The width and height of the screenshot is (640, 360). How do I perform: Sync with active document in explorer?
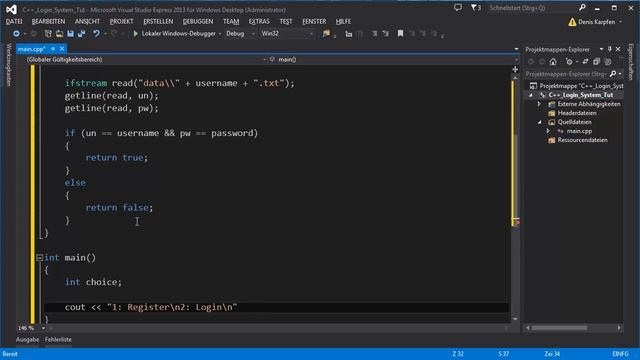585,62
